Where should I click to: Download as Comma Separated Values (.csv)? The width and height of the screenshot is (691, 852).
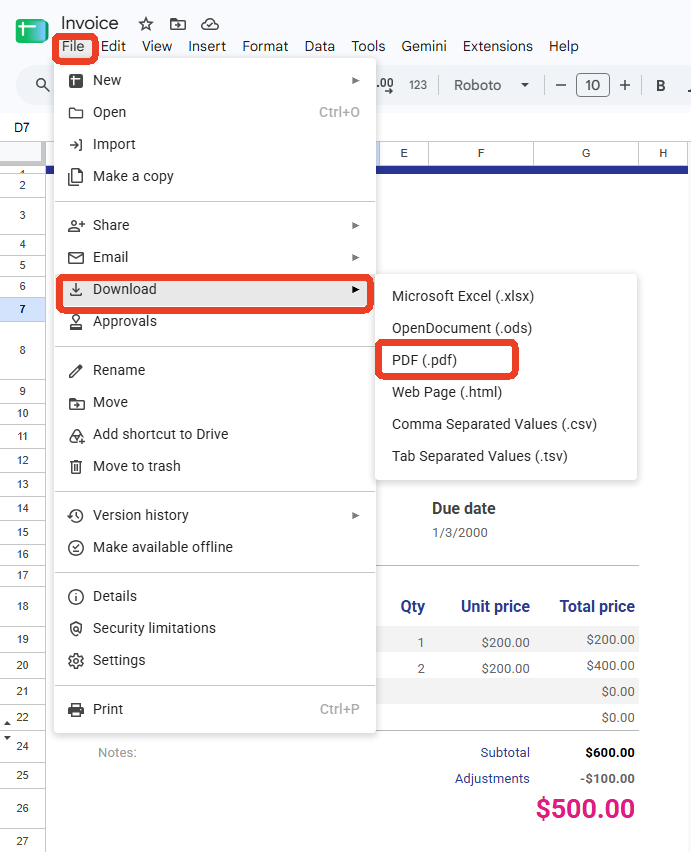[506, 425]
